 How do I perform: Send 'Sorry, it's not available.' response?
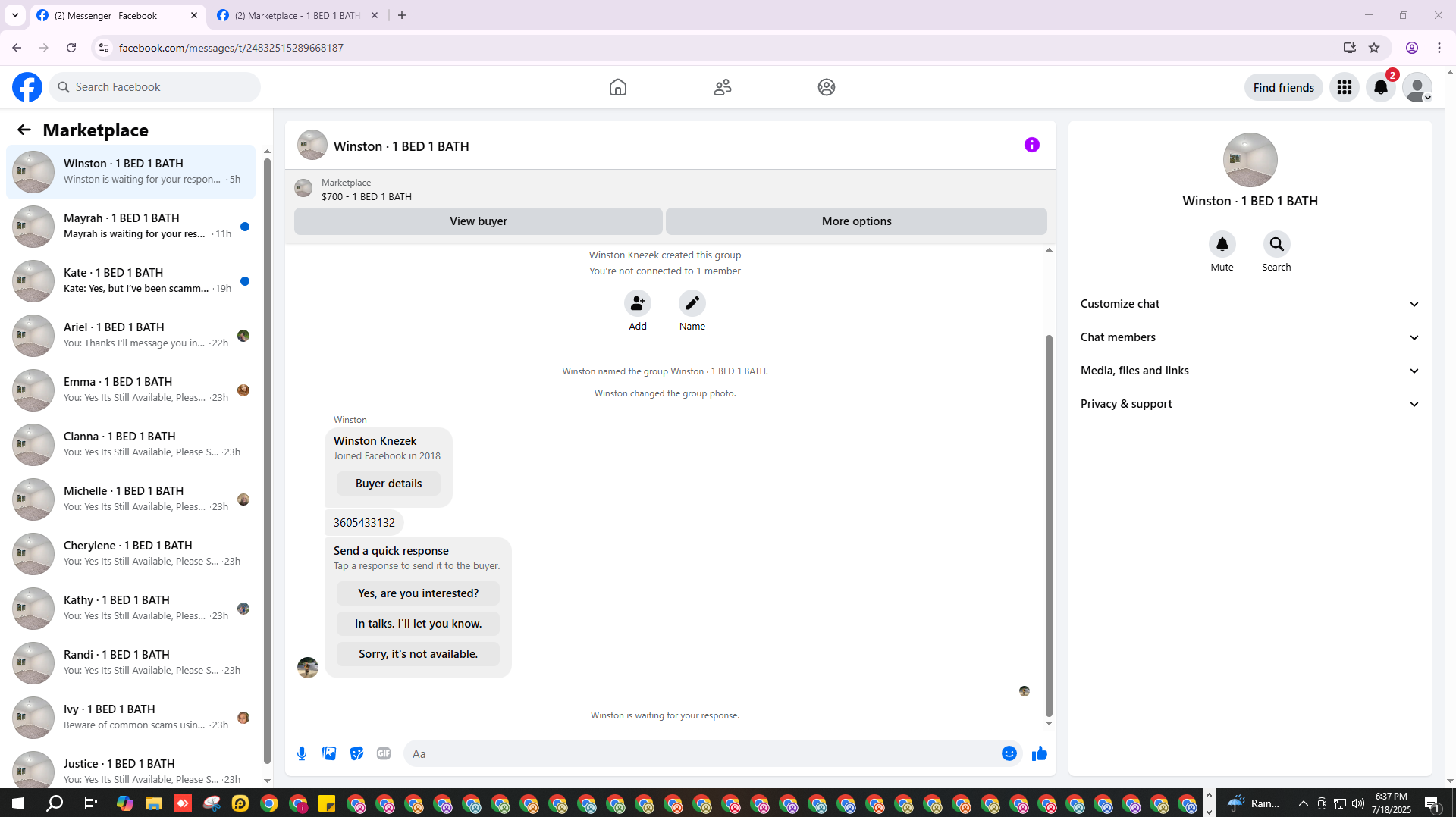point(418,654)
